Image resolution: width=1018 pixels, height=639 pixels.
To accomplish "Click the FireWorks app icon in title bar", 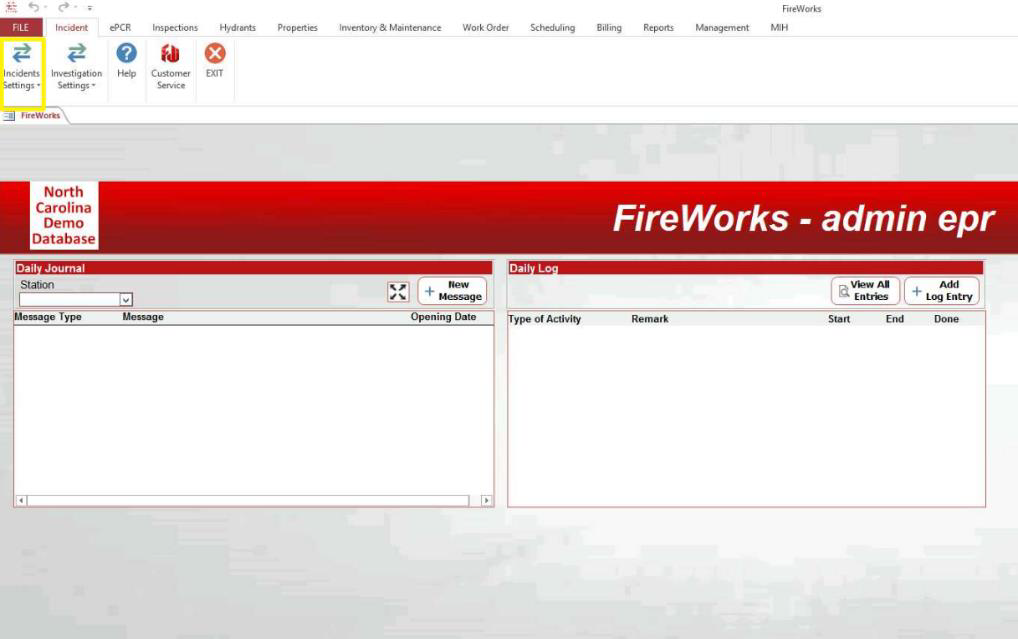I will (11, 8).
